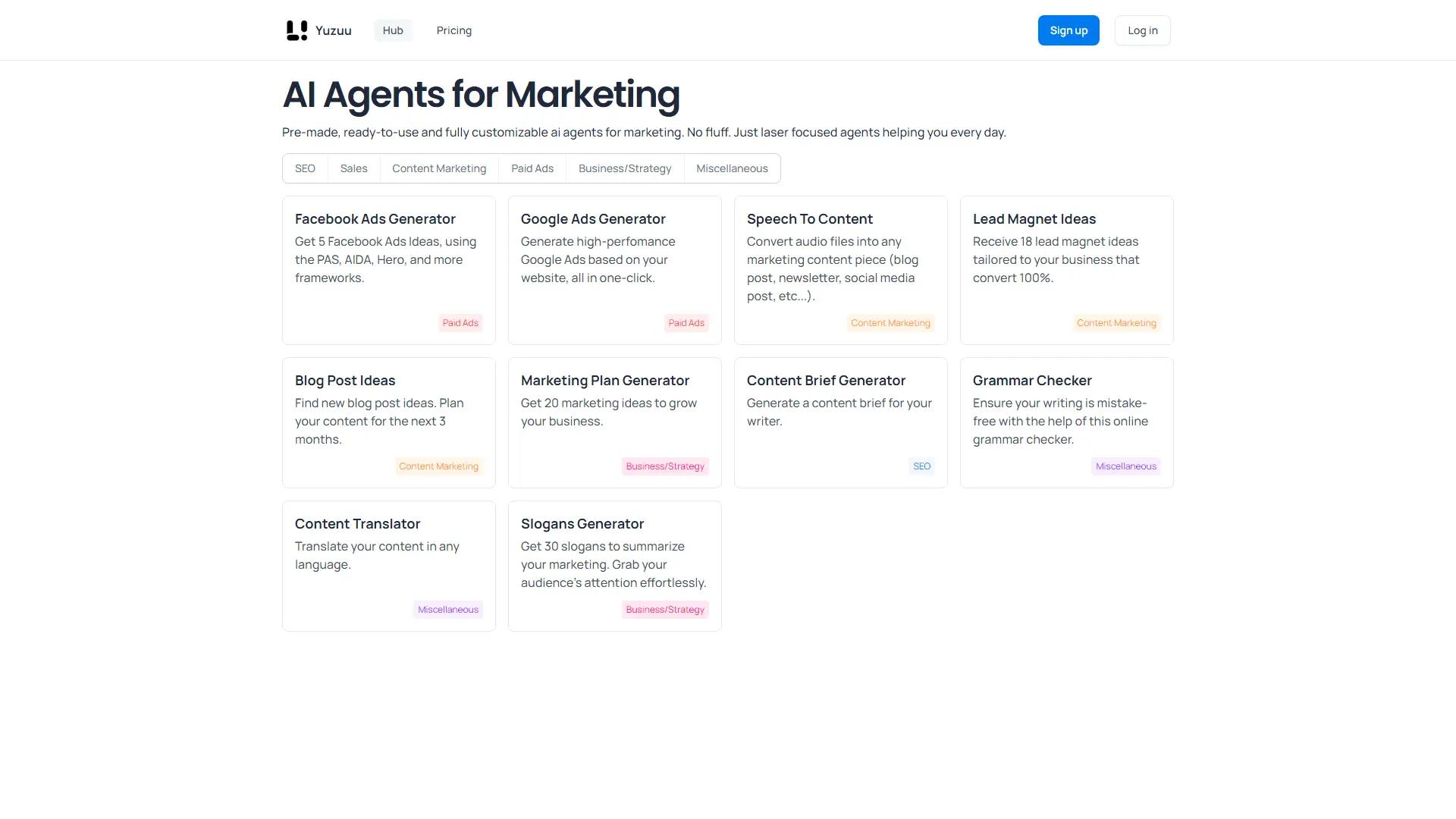Click the Business/Strategy tag on Slogans Generator
Viewport: 1456px width, 819px height.
pyautogui.click(x=665, y=610)
